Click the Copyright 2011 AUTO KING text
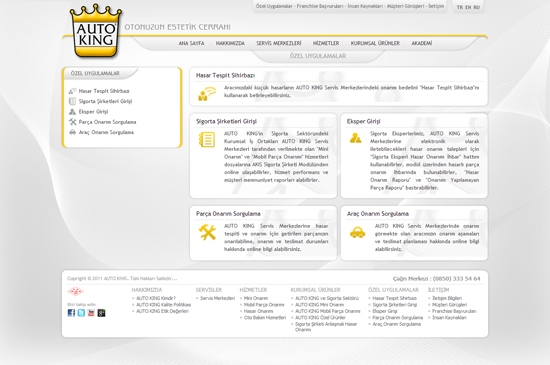Screen dimensions: 550x365 pyautogui.click(x=122, y=279)
